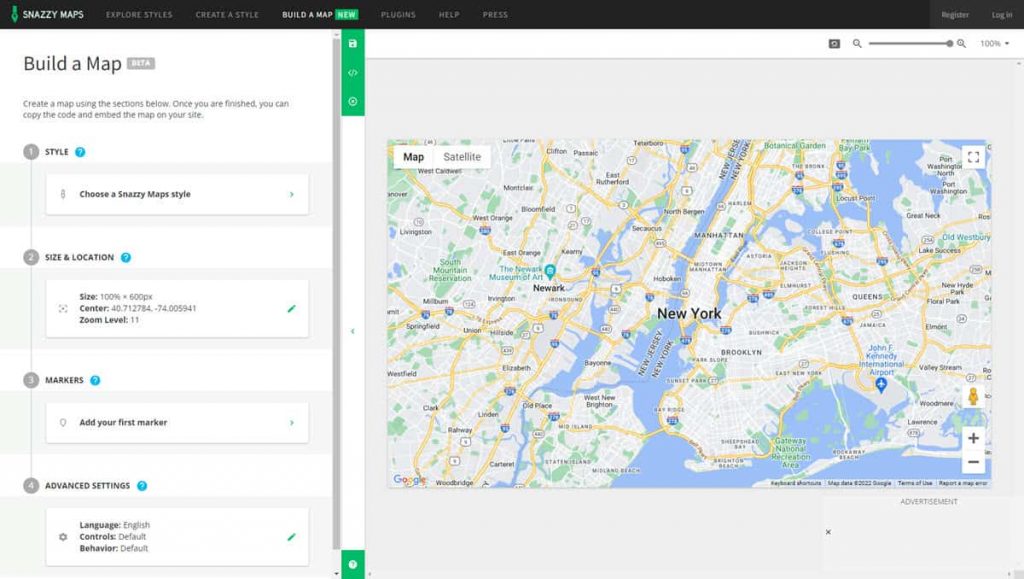Click the Snazzy Maps logo
The image size is (1024, 579).
[47, 14]
